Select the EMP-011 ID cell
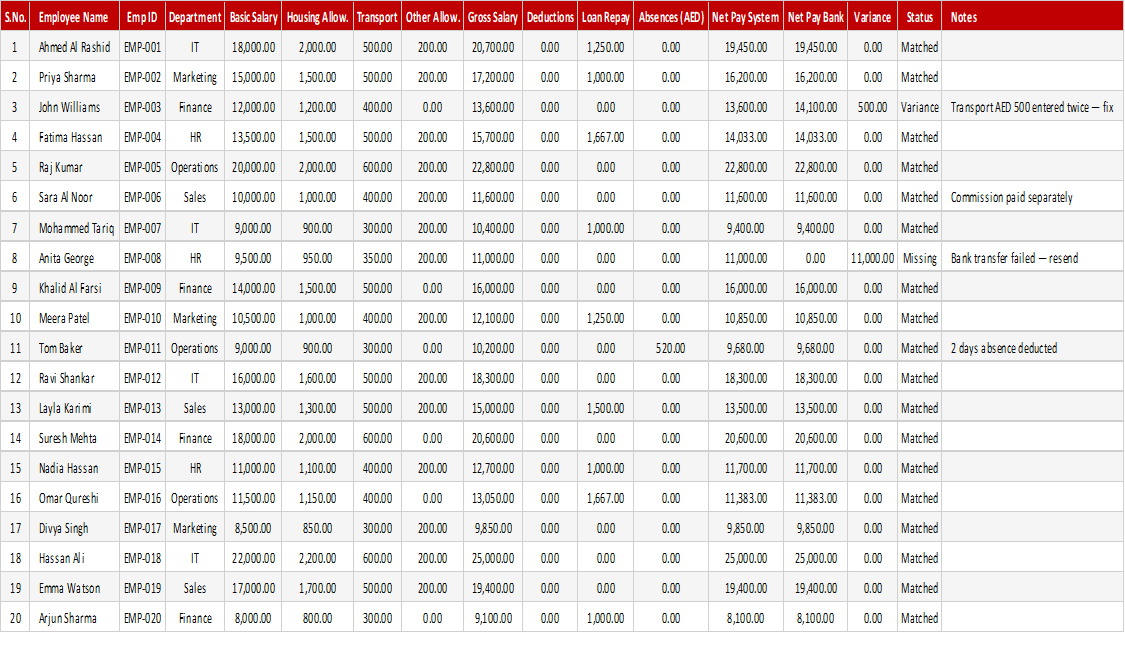 click(142, 348)
